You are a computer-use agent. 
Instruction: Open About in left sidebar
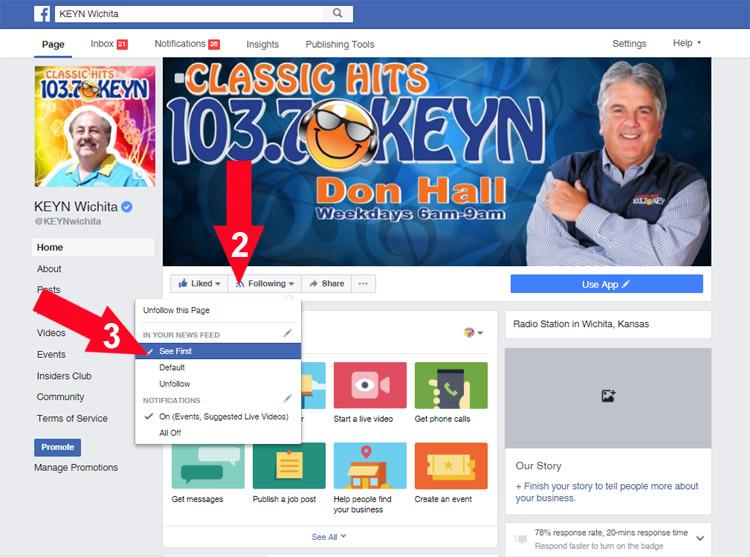pos(49,269)
